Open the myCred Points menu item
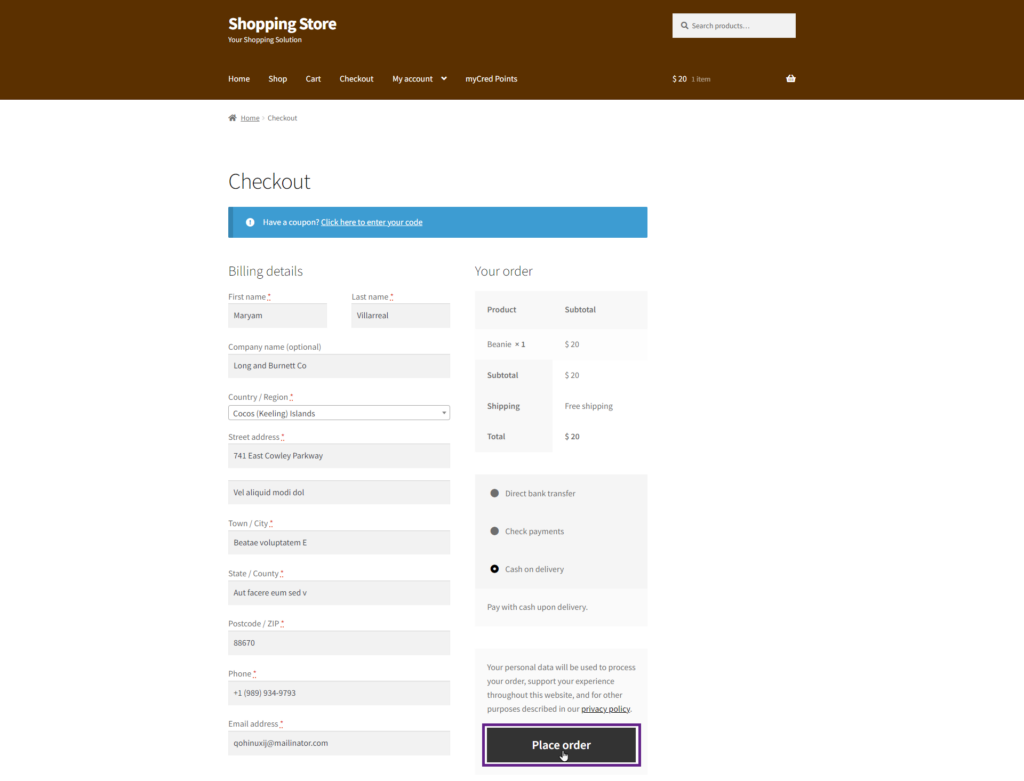The width and height of the screenshot is (1024, 781). pyautogui.click(x=491, y=79)
